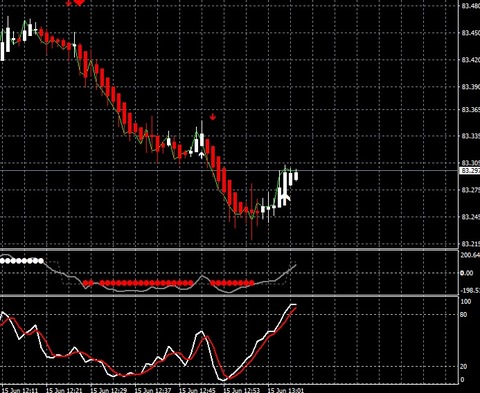Viewport: 480px width, 393px height.
Task: Click the 15 Jun 12:21 time label
Action: tap(64, 390)
